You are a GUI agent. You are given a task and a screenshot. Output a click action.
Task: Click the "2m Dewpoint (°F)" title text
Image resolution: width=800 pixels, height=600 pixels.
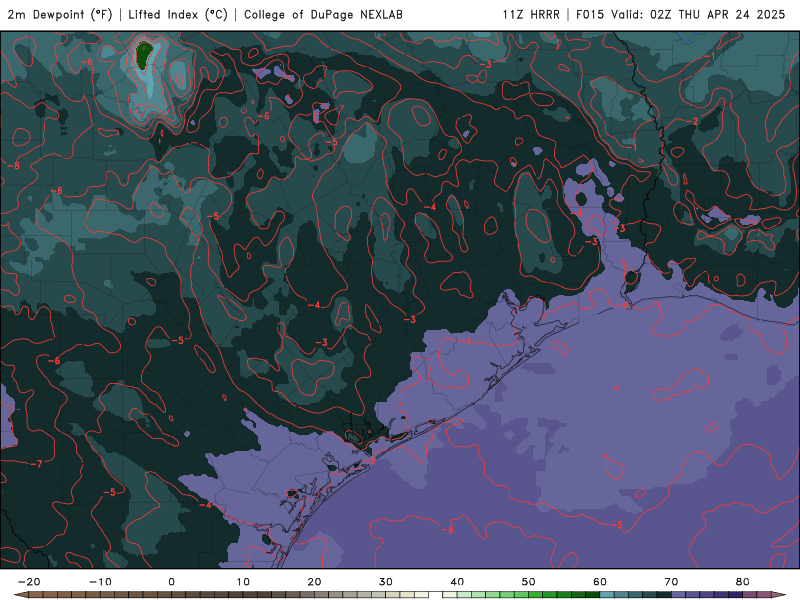60,15
